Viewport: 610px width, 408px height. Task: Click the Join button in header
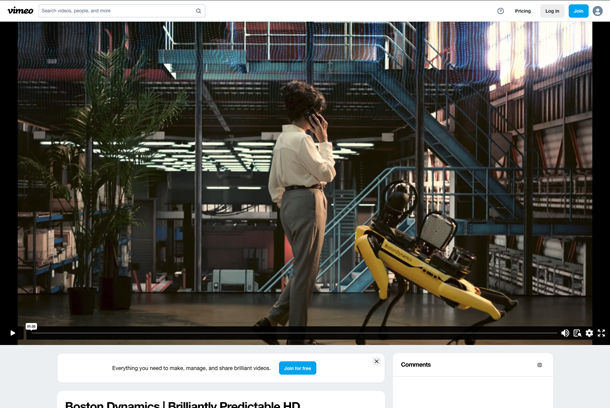tap(578, 11)
